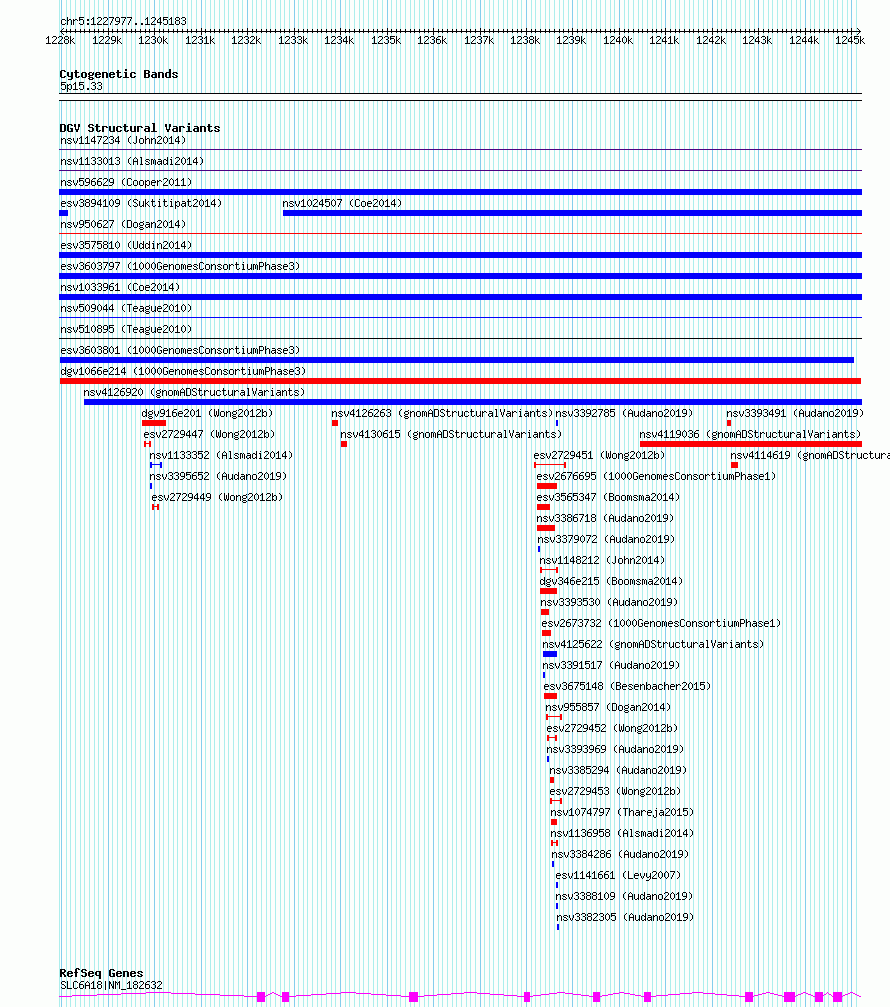
Task: Open the esv2676695 1000GenomesConsortiumPhase1 label
Action: click(x=656, y=476)
